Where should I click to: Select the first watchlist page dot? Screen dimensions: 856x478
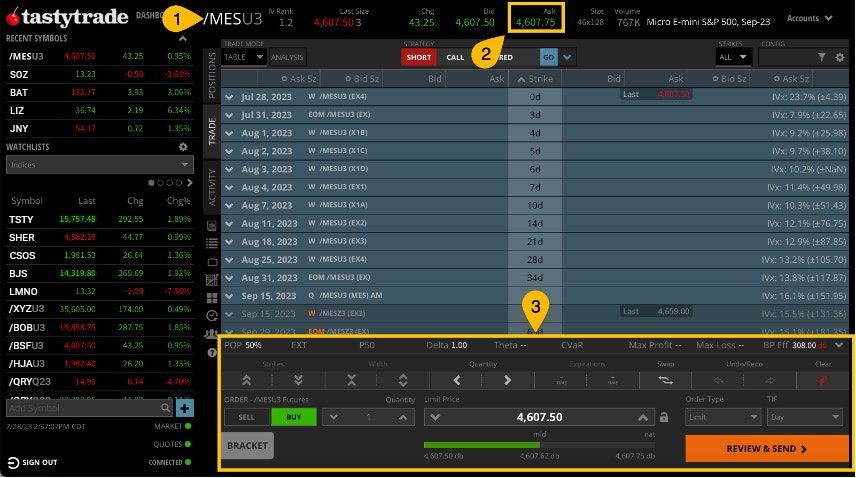pyautogui.click(x=151, y=183)
